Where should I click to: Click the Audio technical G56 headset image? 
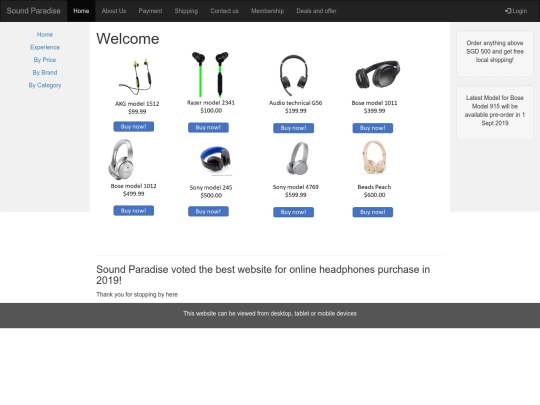293,75
